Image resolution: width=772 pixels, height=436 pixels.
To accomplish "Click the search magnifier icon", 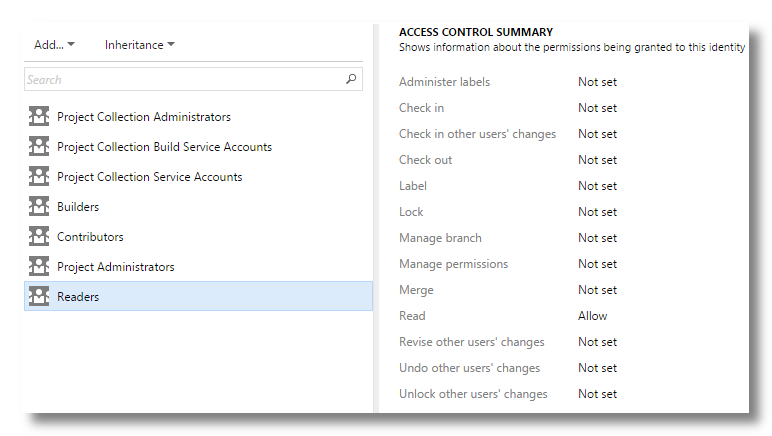I will tap(351, 79).
